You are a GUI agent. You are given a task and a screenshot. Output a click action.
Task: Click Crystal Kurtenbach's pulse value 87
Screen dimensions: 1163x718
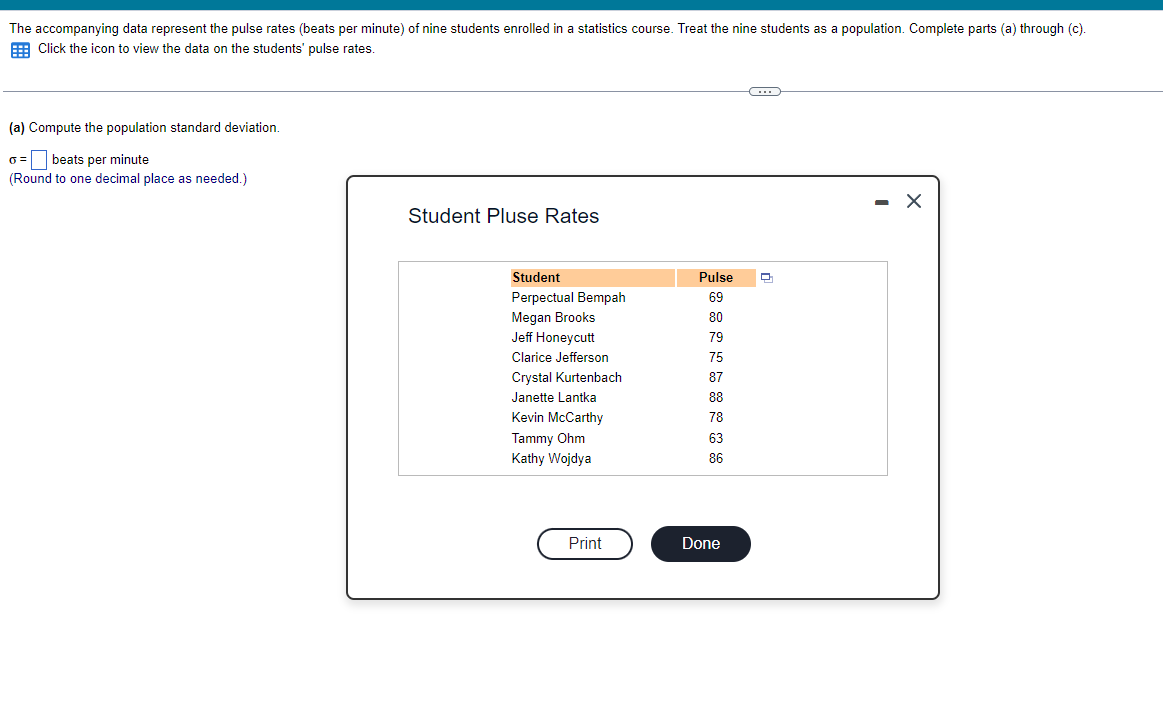point(716,377)
